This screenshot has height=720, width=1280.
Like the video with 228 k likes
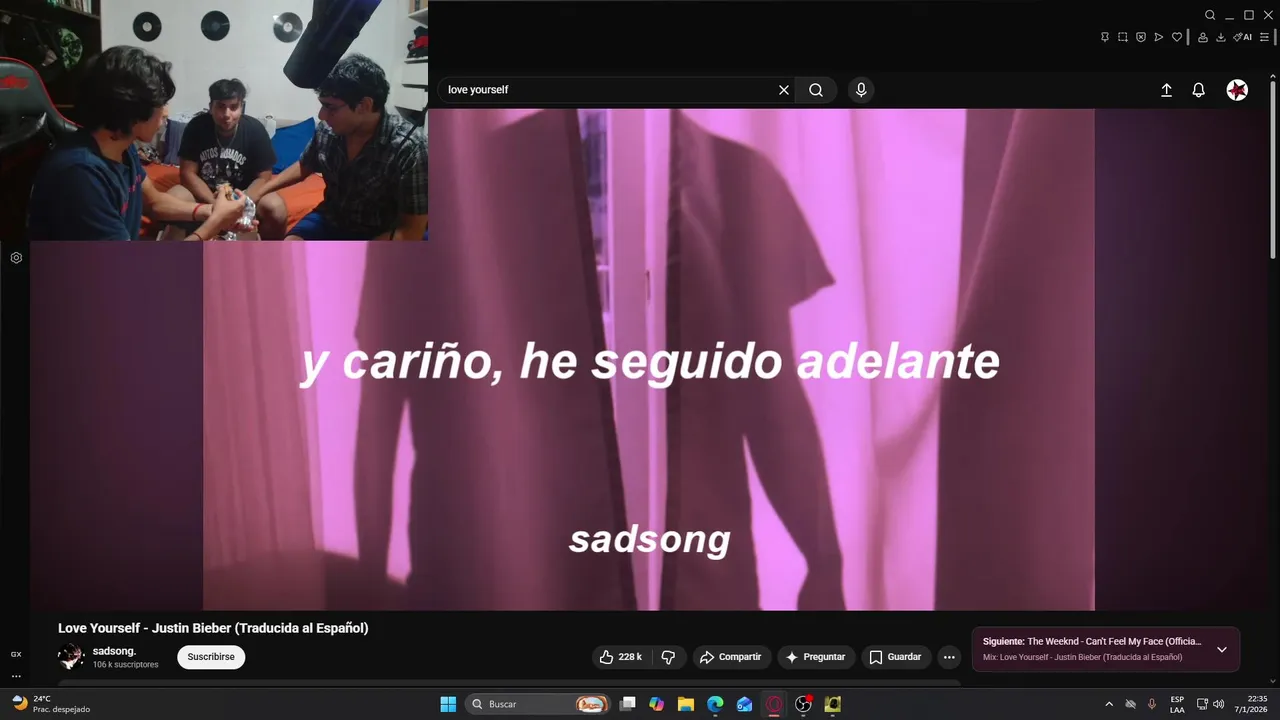(x=621, y=657)
